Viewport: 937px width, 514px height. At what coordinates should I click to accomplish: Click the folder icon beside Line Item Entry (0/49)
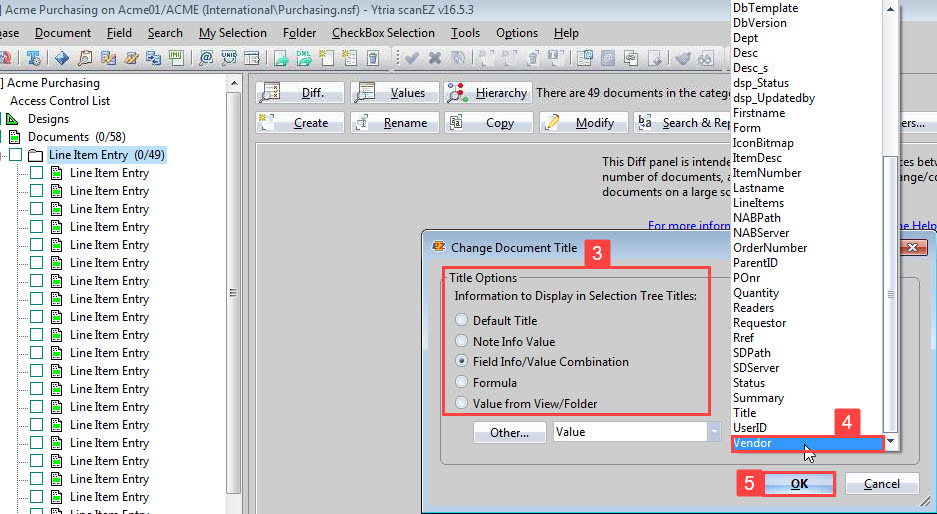pyautogui.click(x=36, y=155)
